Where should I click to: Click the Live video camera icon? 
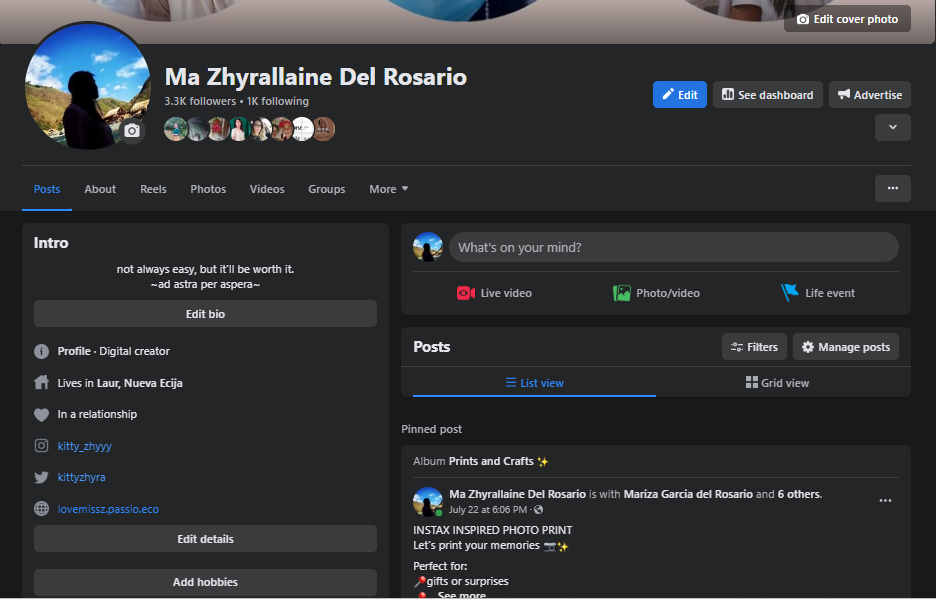click(x=466, y=293)
